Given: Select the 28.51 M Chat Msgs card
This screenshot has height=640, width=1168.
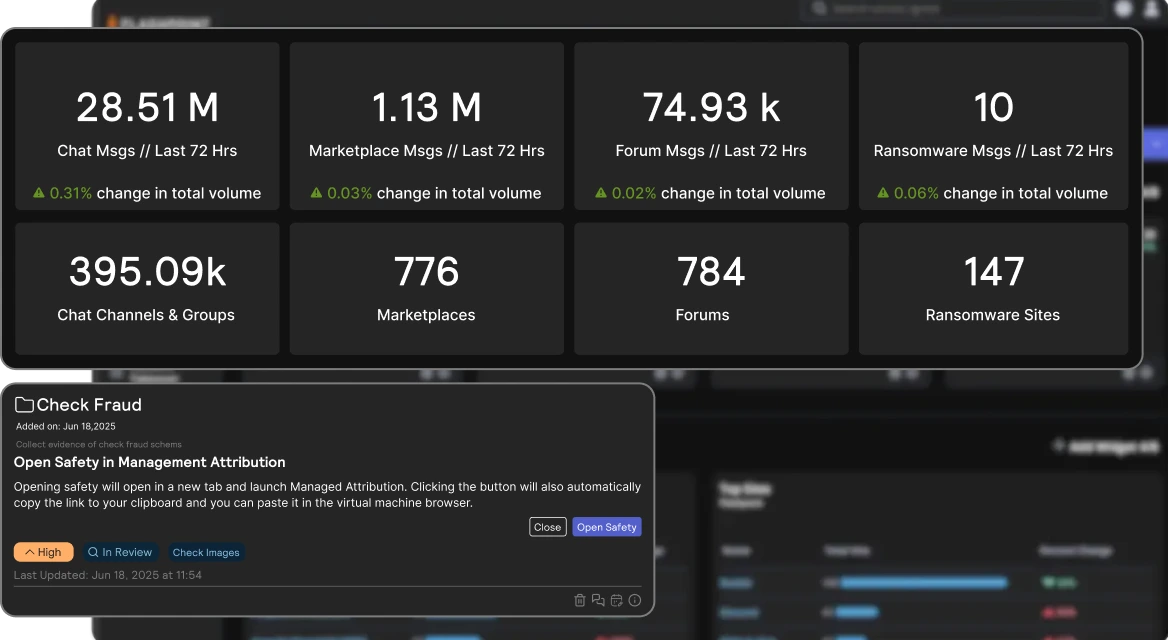Looking at the screenshot, I should (x=147, y=126).
